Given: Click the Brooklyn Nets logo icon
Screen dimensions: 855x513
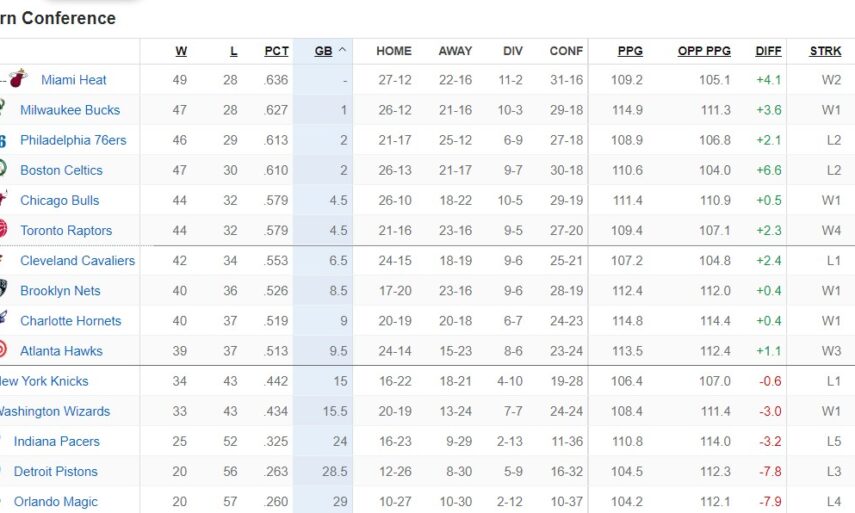Looking at the screenshot, I should coord(3,290).
